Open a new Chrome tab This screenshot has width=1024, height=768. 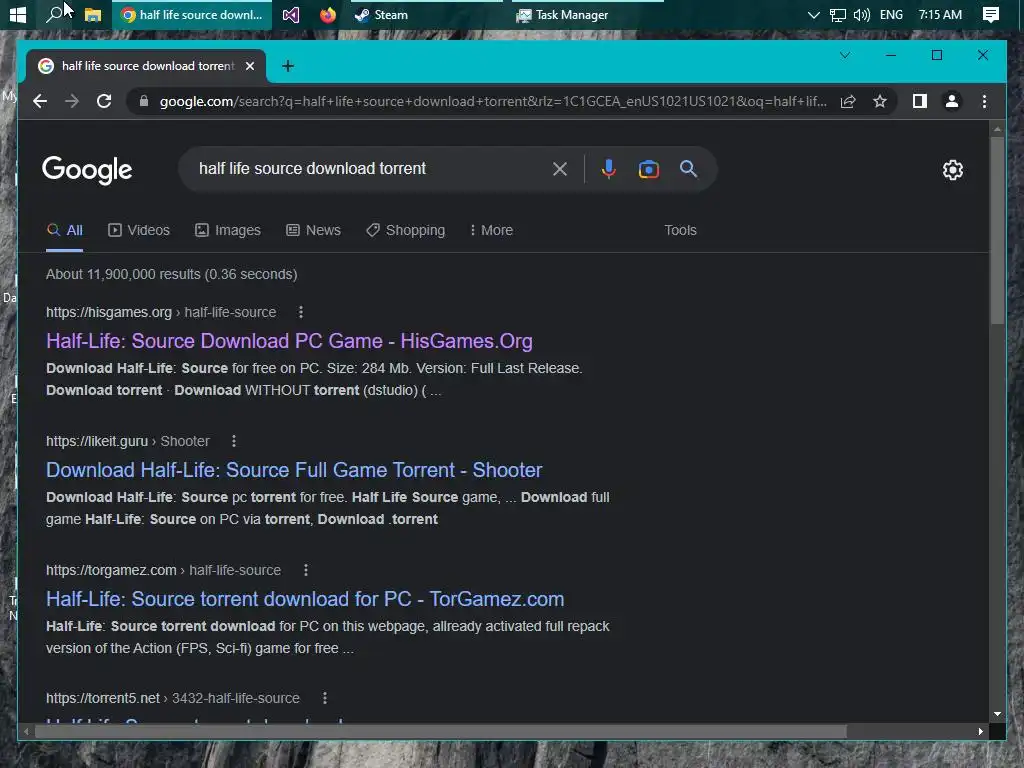(x=287, y=66)
